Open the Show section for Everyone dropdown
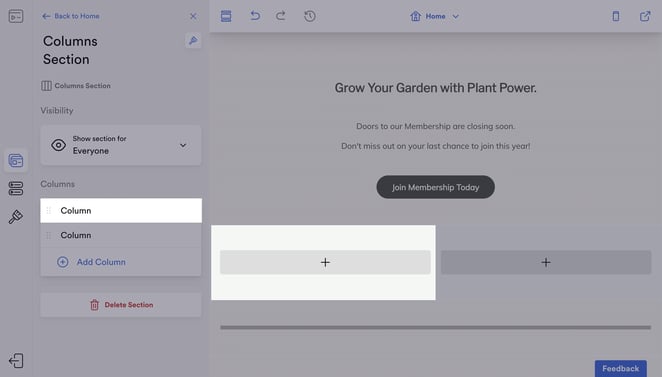The height and width of the screenshot is (377, 662). (121, 145)
